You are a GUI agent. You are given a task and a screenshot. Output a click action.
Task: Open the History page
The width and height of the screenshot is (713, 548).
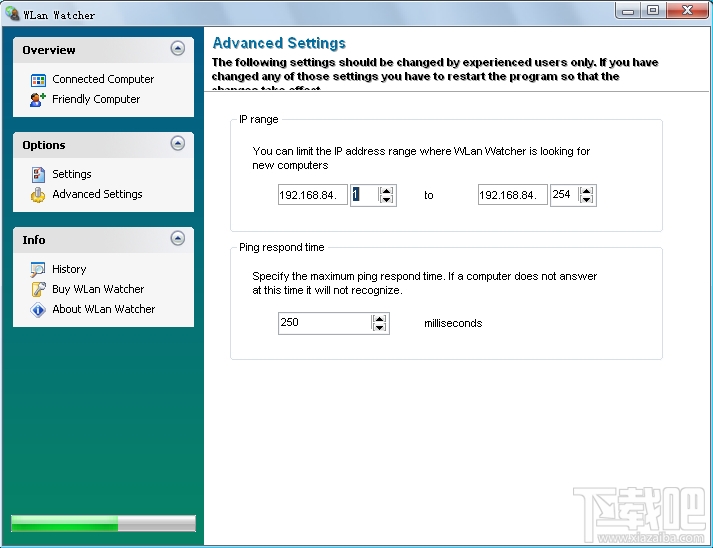point(69,269)
